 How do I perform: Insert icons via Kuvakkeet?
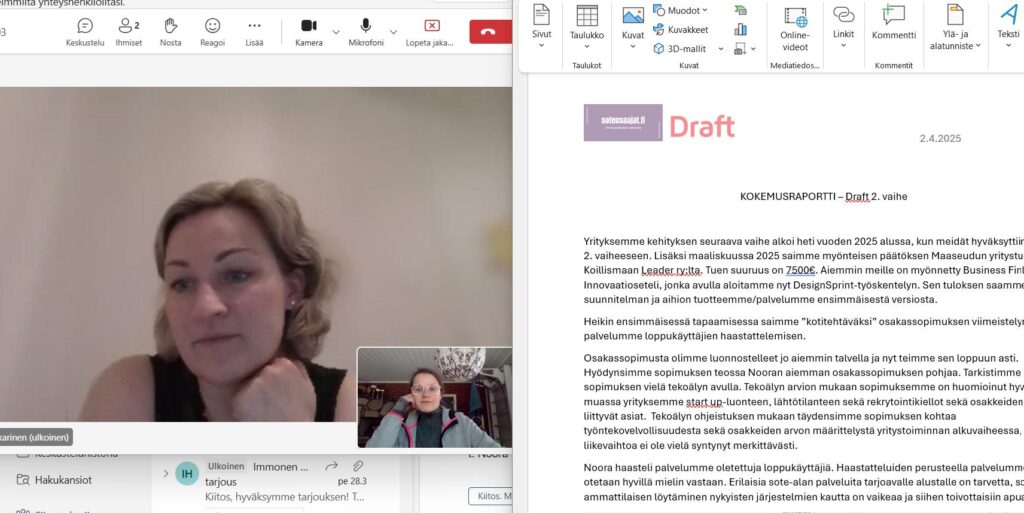[x=680, y=29]
